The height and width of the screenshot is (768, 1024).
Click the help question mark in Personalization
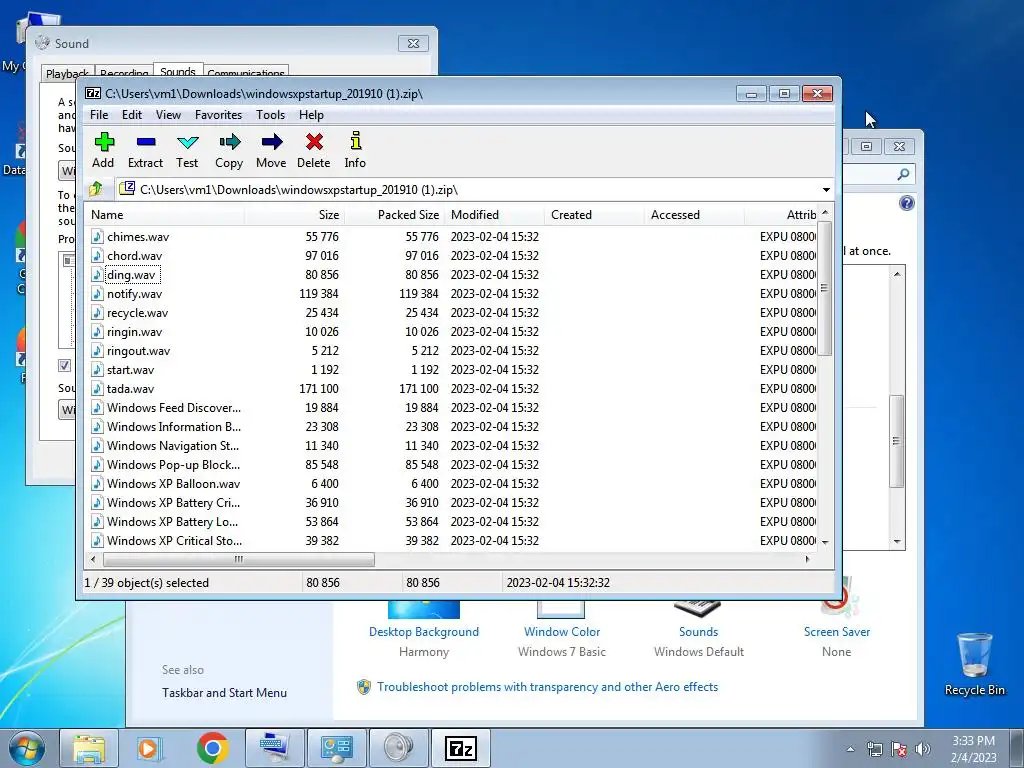click(906, 203)
